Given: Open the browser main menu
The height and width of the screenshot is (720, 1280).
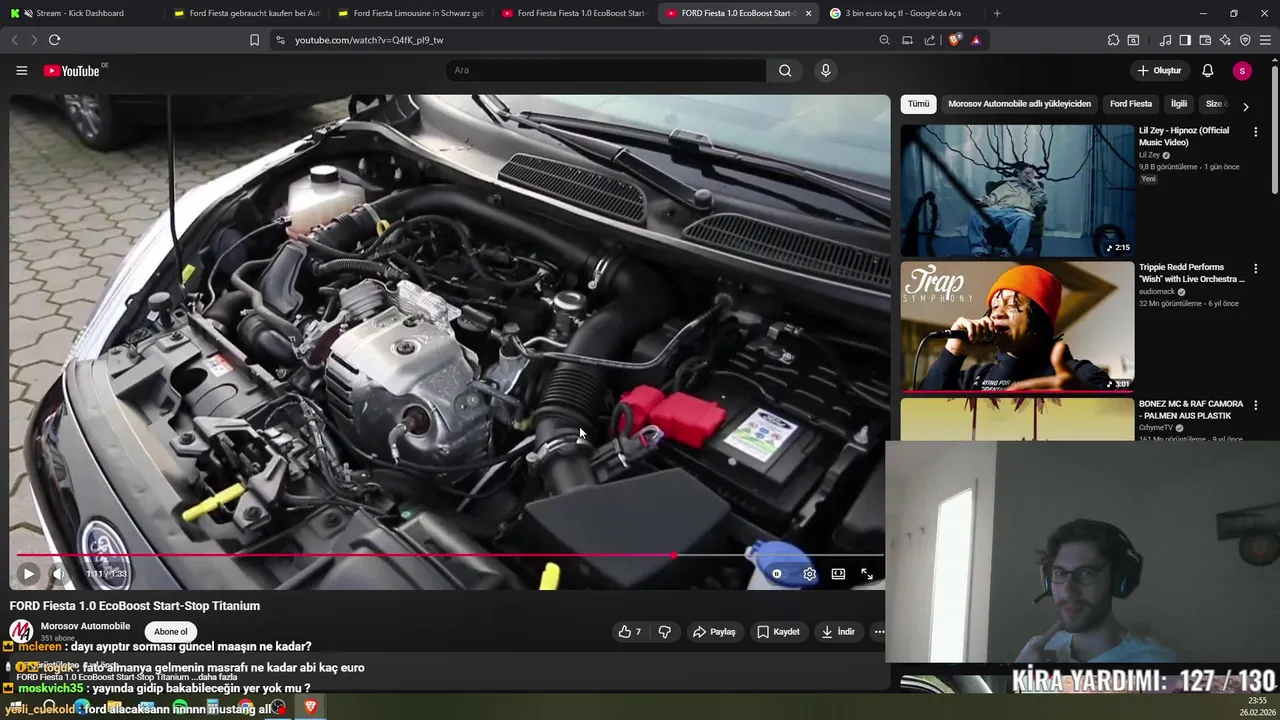Looking at the screenshot, I should tap(1266, 40).
